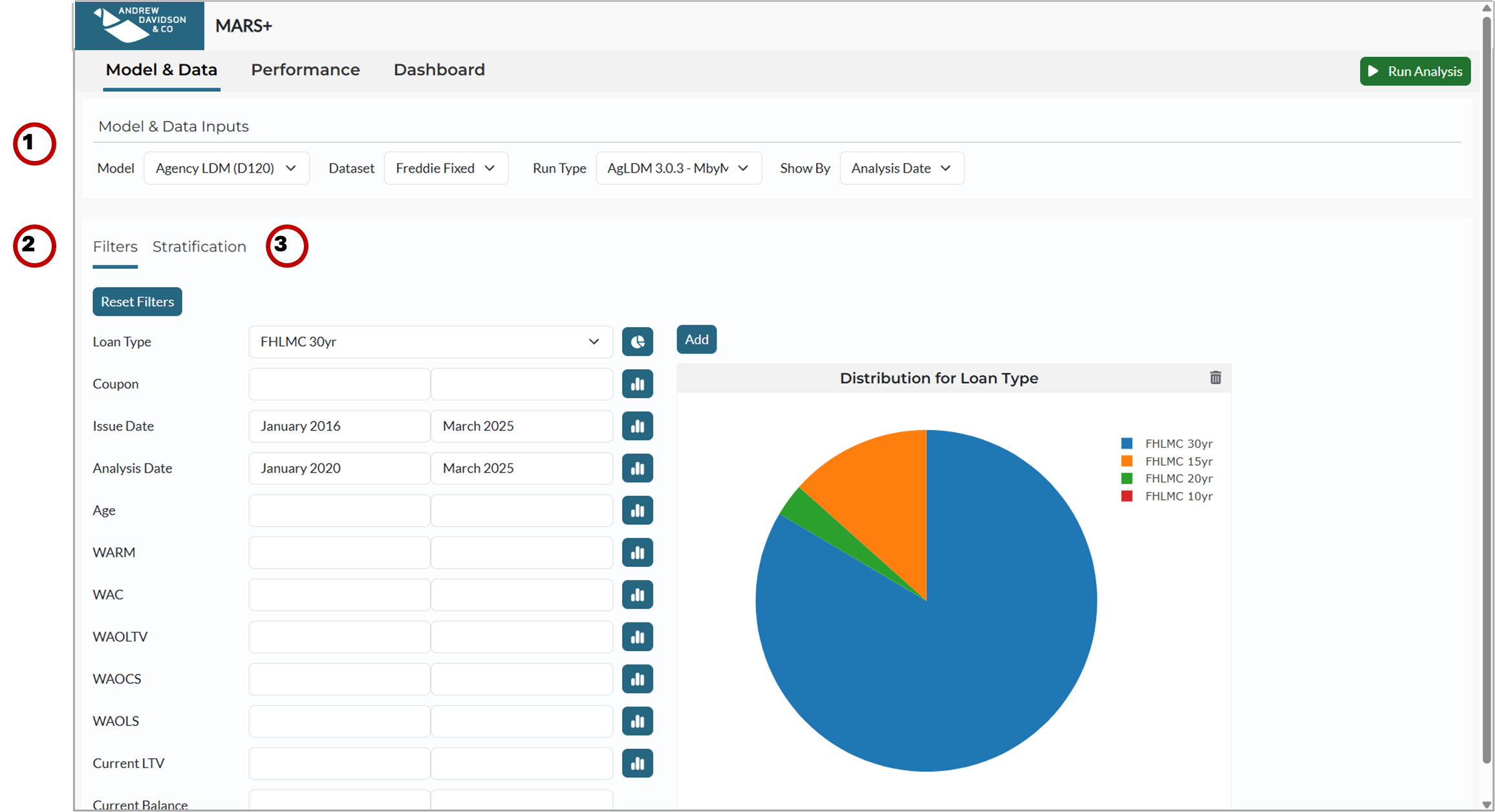Viewport: 1495px width, 812px height.
Task: Click the Age minimum input field
Action: click(339, 510)
